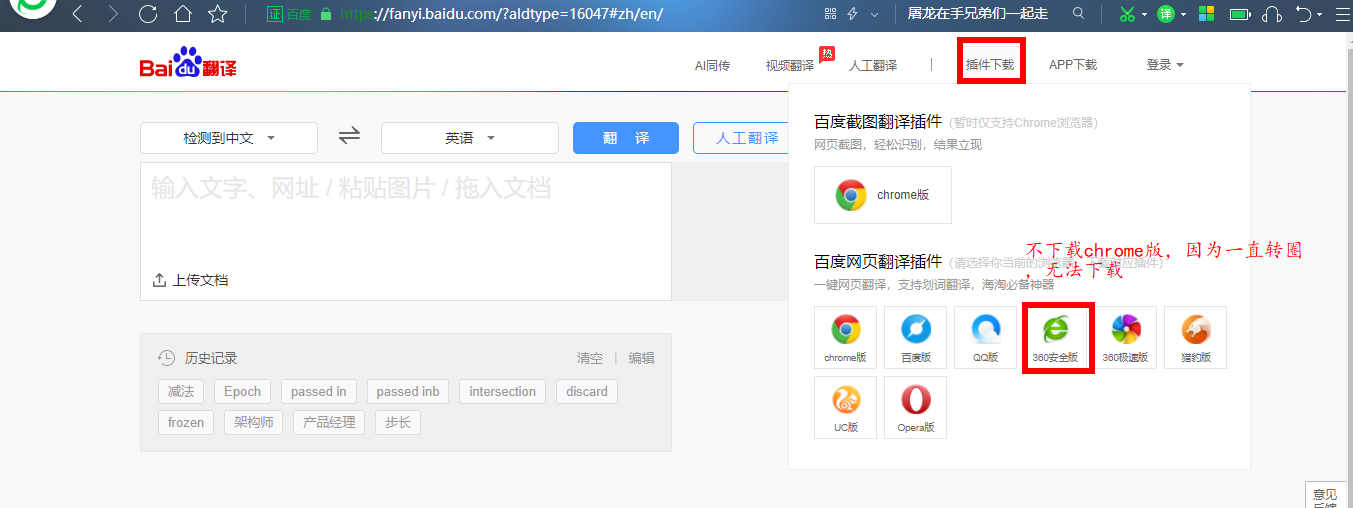Choose the 360极速版 plugin icon
The height and width of the screenshot is (508, 1353).
tap(1125, 337)
